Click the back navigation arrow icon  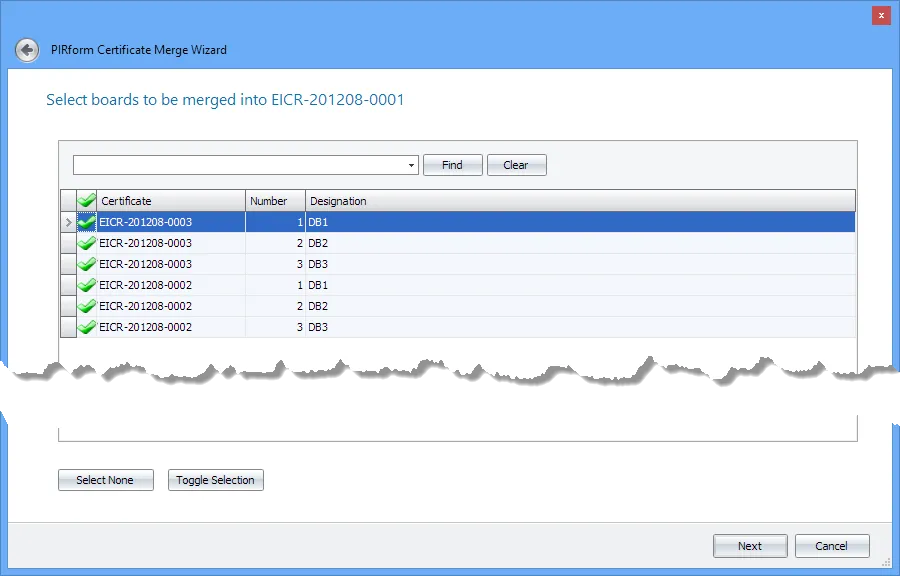click(x=27, y=49)
